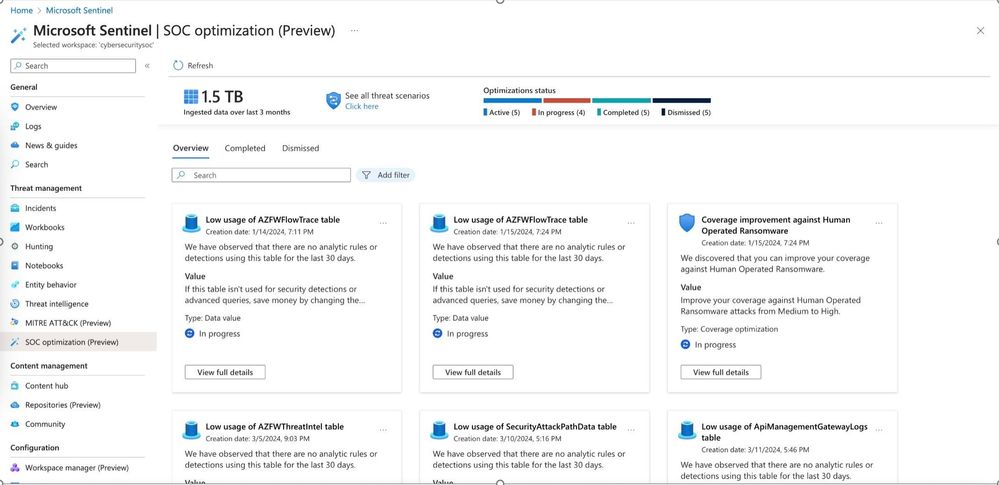View full details of Human Operated Ransomware card
This screenshot has width=999, height=485.
pos(721,372)
